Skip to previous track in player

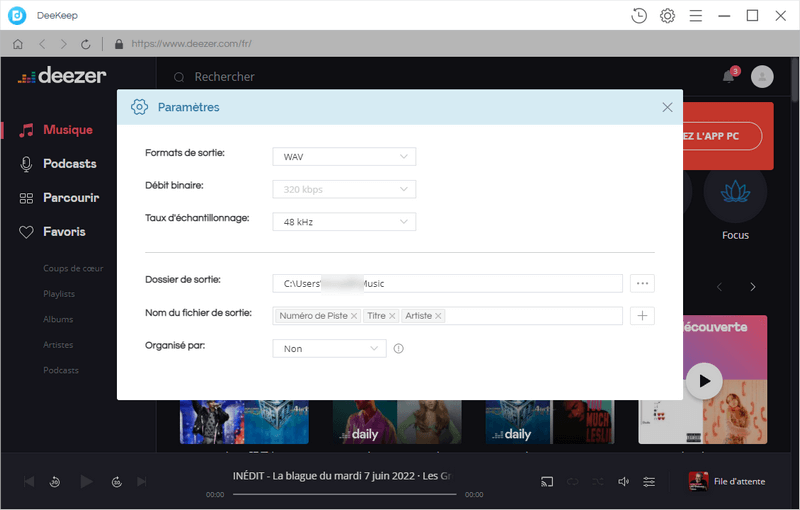pyautogui.click(x=29, y=481)
